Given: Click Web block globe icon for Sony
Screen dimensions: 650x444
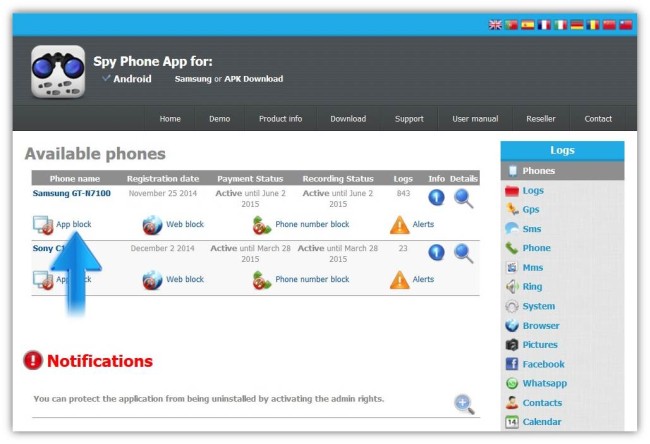Looking at the screenshot, I should click(x=152, y=280).
